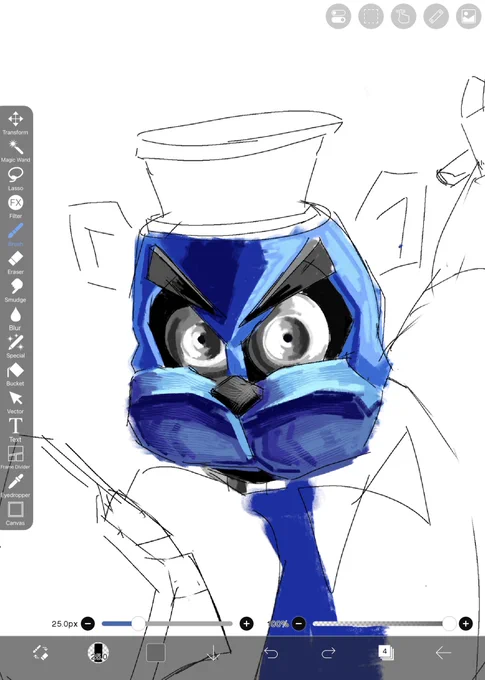
Task: Redo the last stroke
Action: [x=328, y=653]
